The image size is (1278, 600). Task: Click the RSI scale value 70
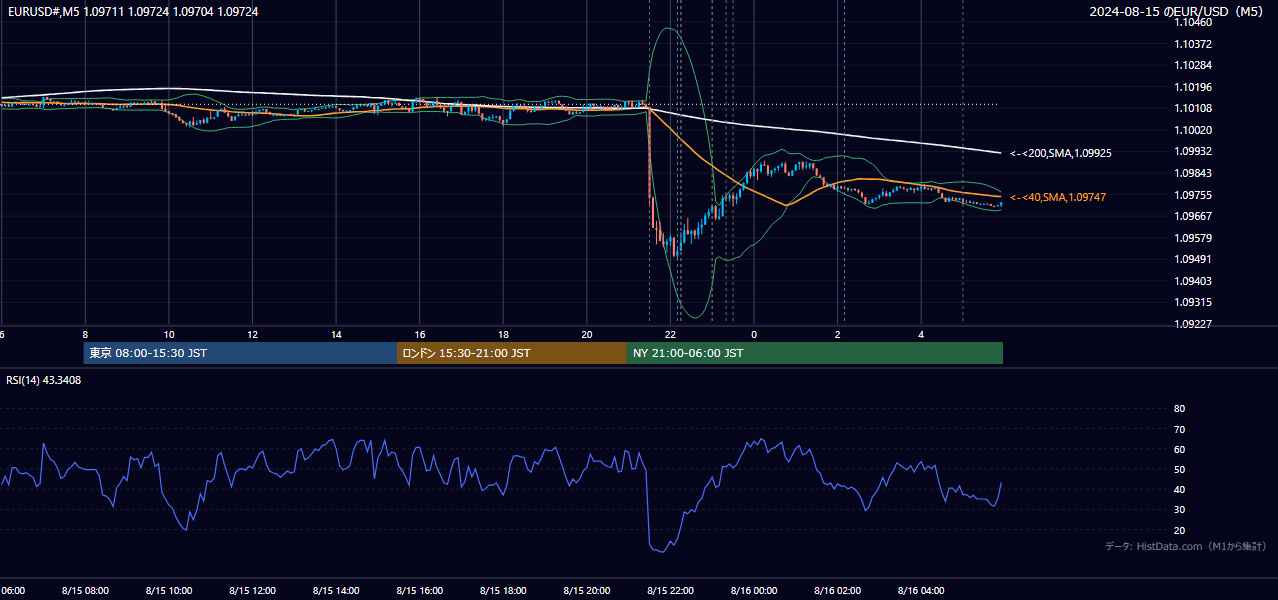[x=1179, y=429]
